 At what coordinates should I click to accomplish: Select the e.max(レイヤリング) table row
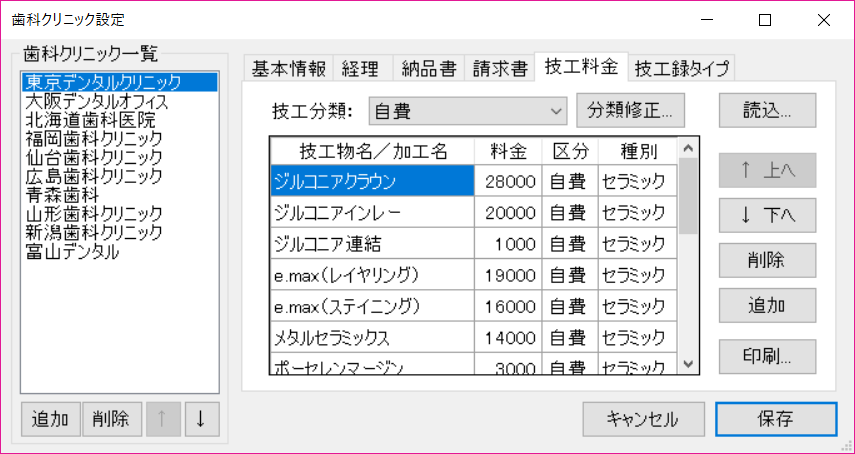click(x=372, y=274)
